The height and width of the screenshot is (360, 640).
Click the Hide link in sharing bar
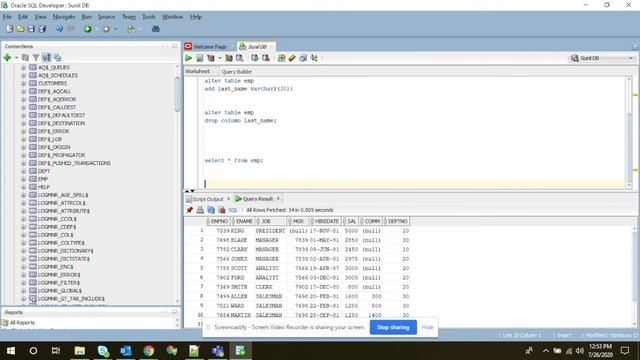click(x=427, y=327)
